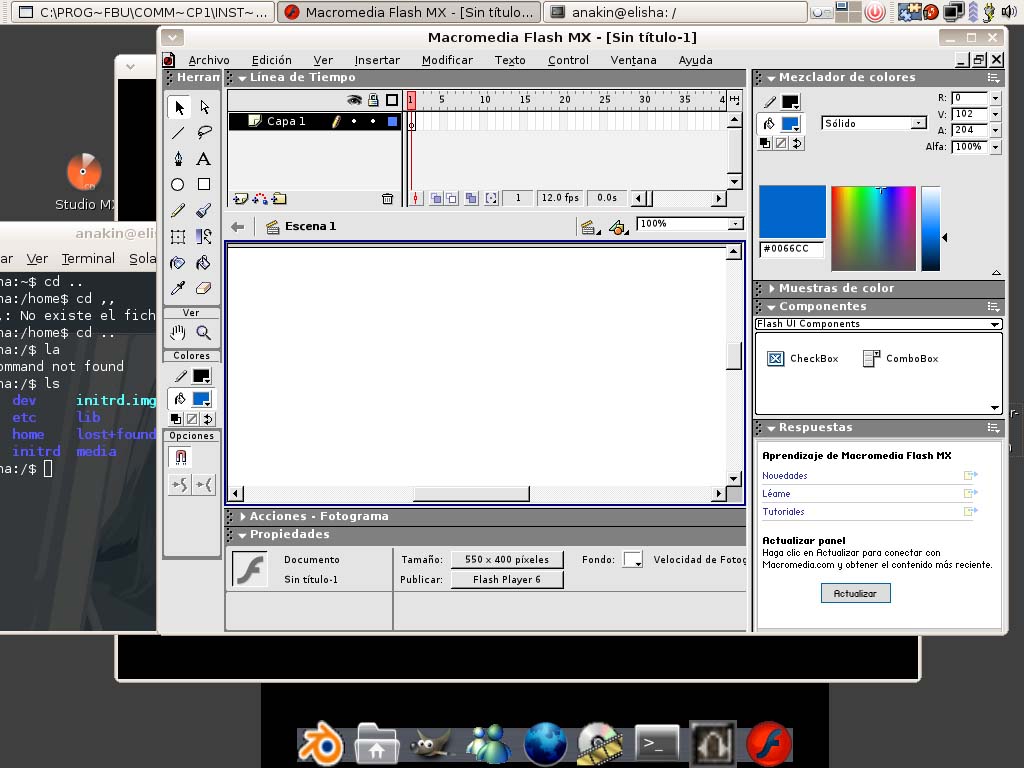Select the Text tool

[x=204, y=159]
